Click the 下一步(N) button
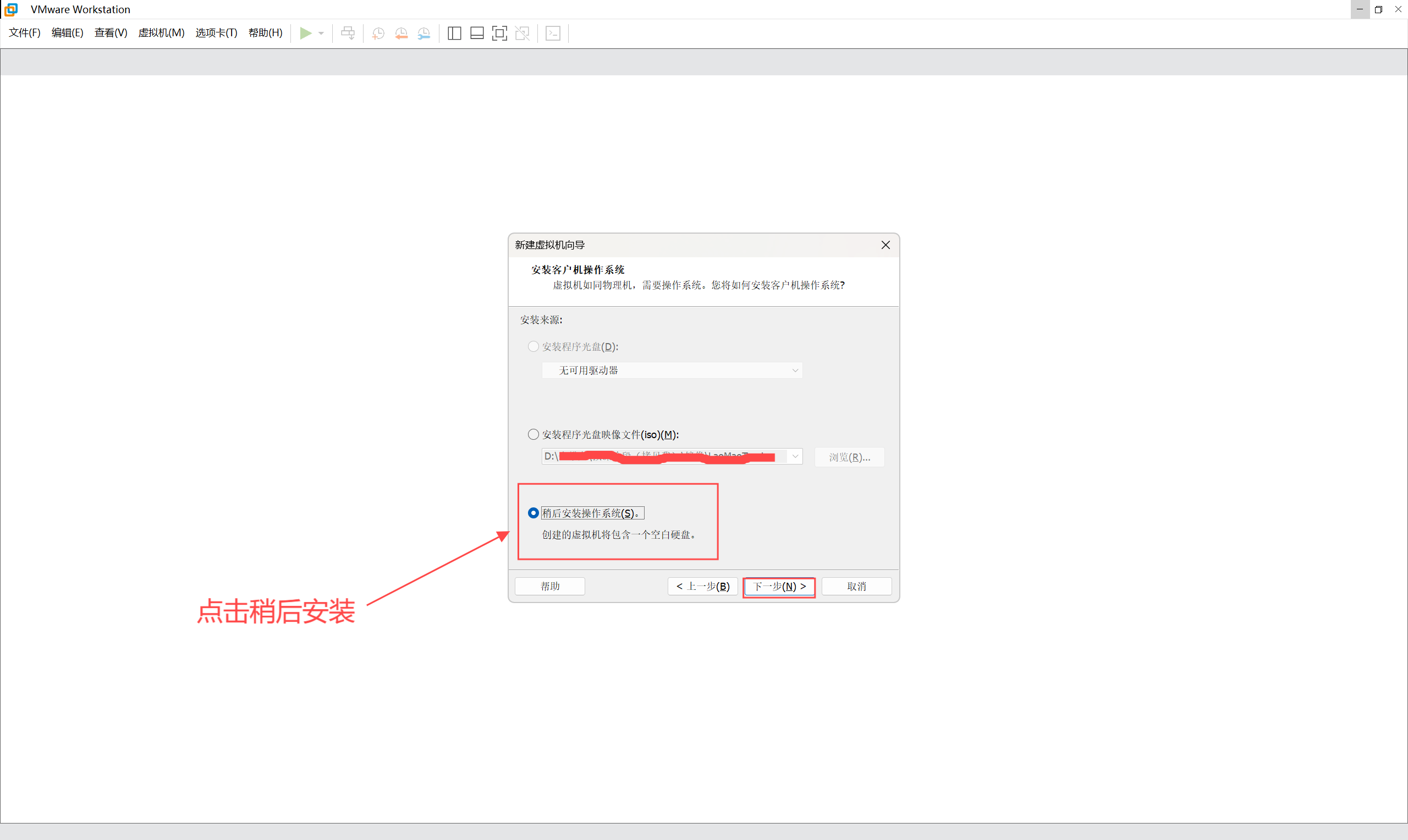The height and width of the screenshot is (840, 1408). [779, 587]
